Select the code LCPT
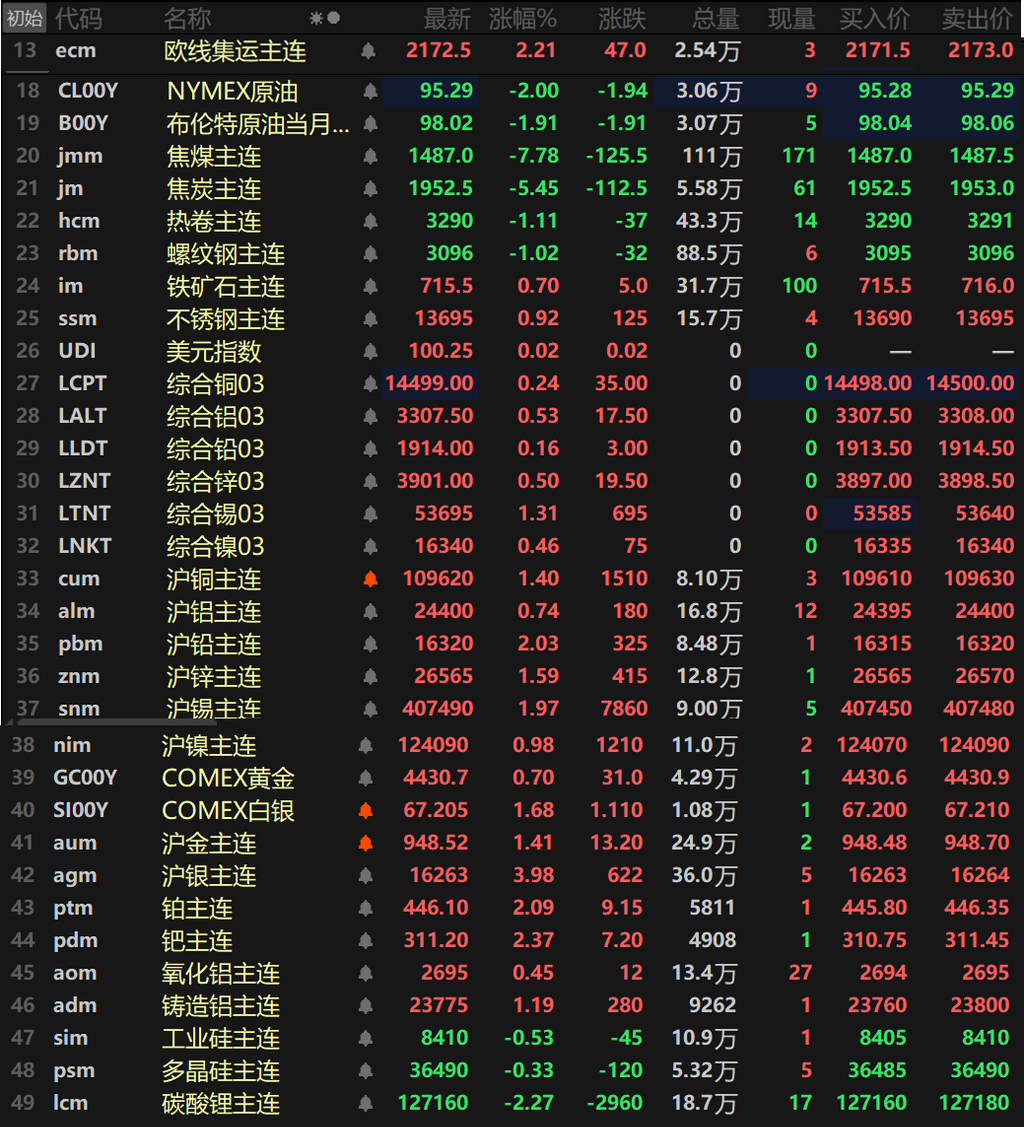The height and width of the screenshot is (1127, 1024). click(x=83, y=384)
